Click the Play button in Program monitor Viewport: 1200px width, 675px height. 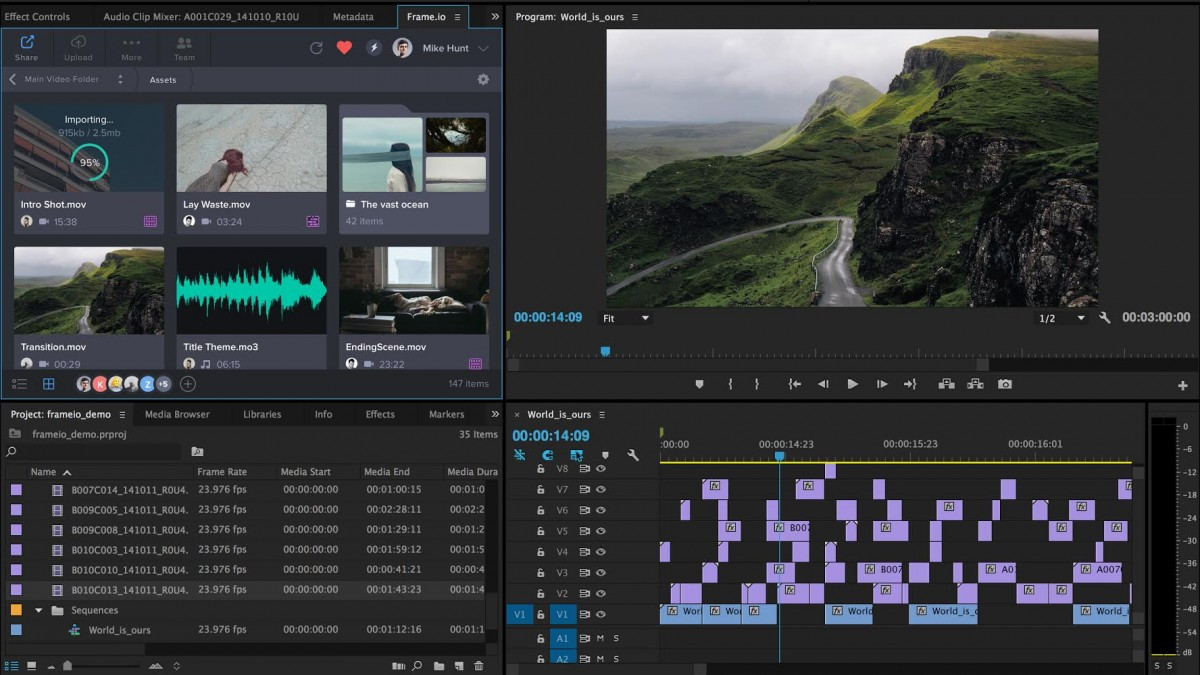853,383
